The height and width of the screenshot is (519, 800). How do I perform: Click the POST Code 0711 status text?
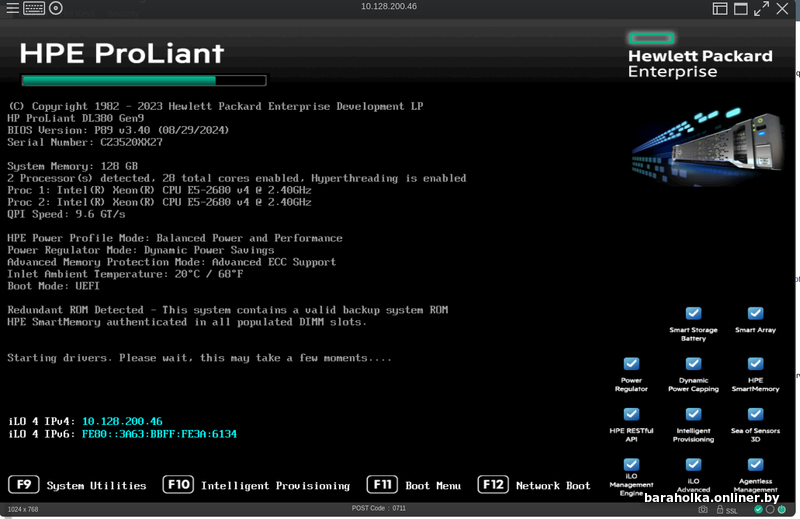click(x=379, y=508)
